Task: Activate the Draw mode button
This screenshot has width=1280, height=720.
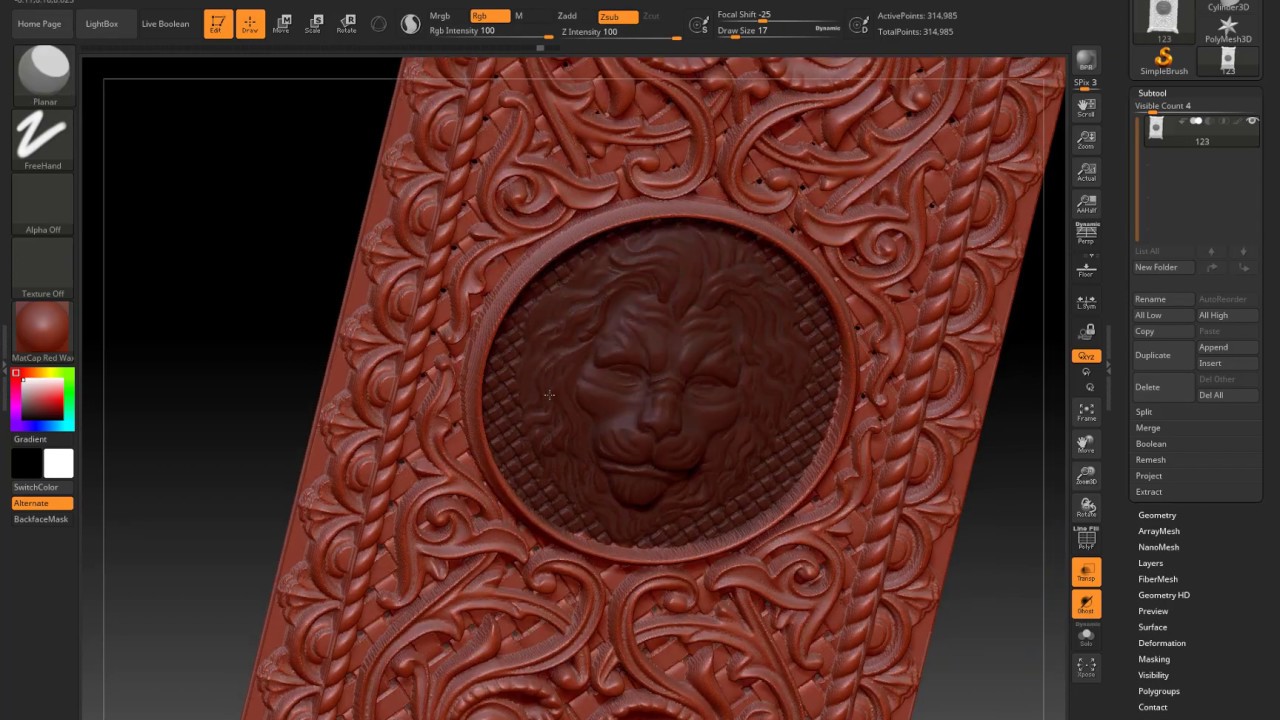Action: coord(250,23)
